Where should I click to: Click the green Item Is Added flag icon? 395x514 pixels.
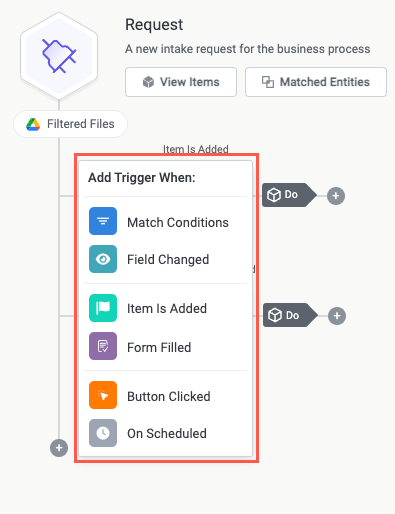[x=103, y=308]
